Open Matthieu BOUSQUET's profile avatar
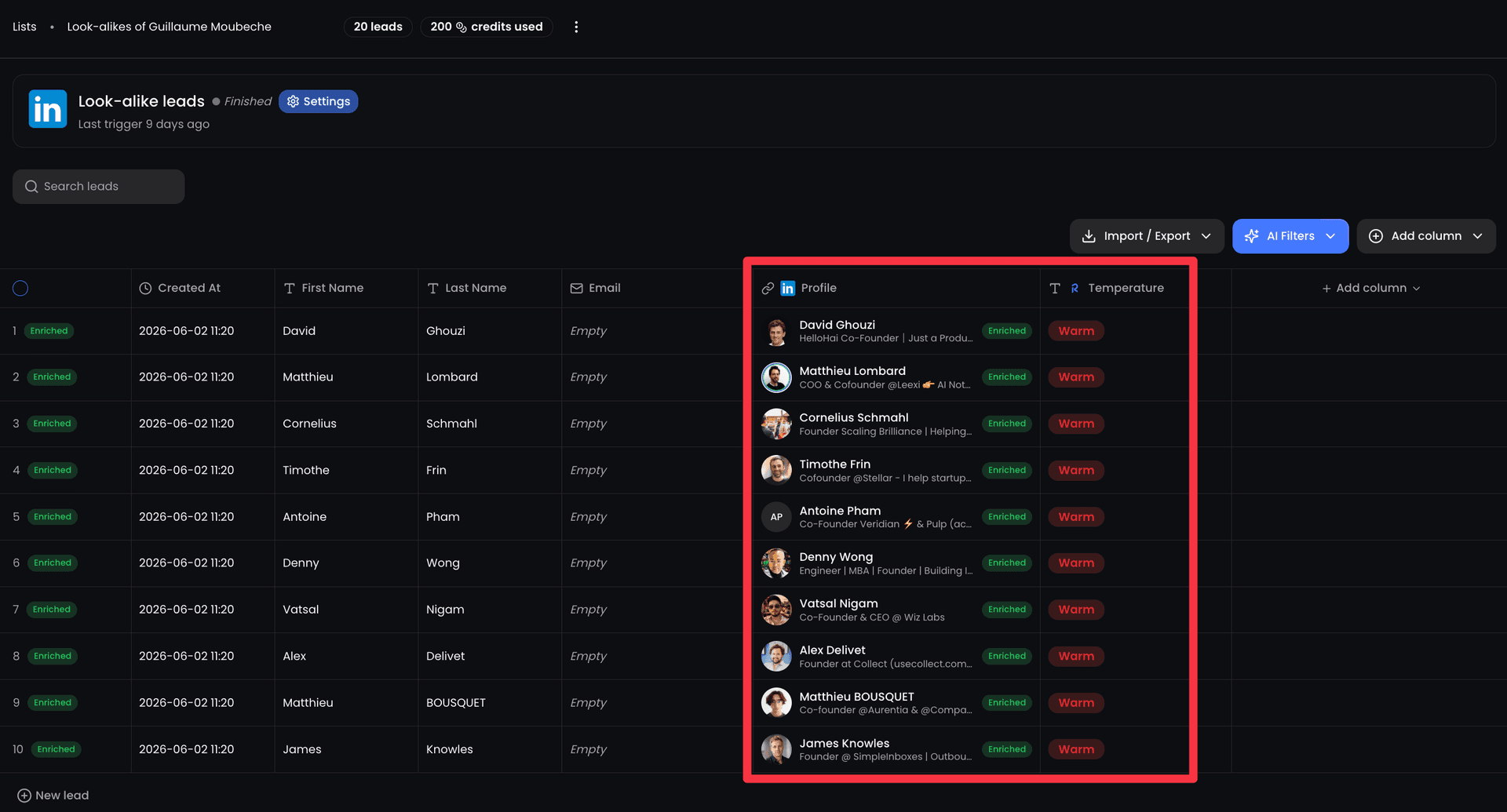The height and width of the screenshot is (812, 1507). pyautogui.click(x=776, y=703)
